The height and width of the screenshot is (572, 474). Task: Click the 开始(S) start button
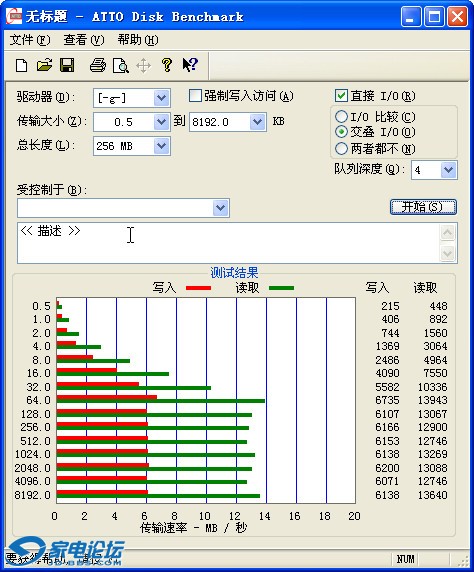[x=423, y=207]
